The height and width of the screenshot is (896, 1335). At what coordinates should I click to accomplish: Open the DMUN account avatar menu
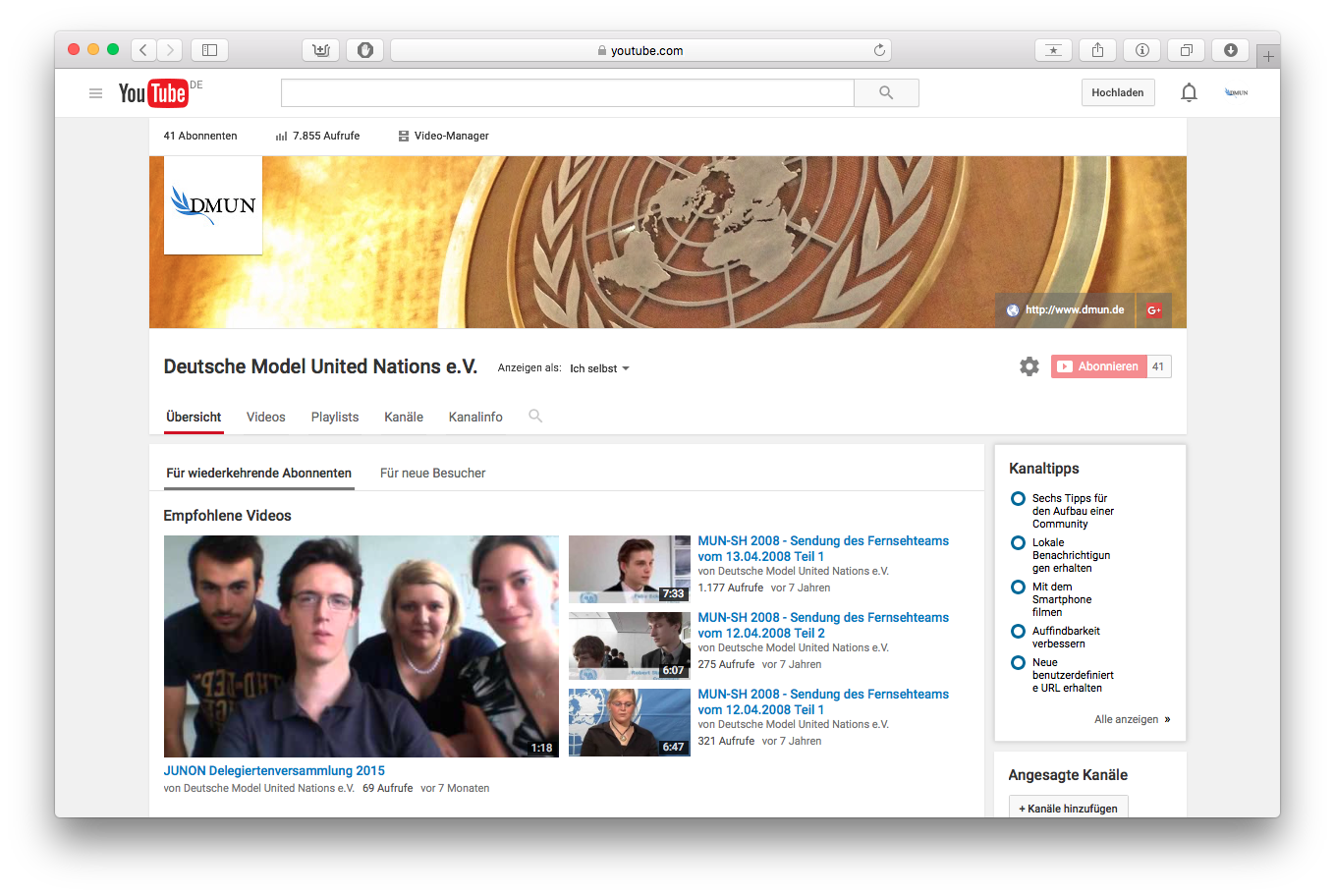tap(1236, 92)
